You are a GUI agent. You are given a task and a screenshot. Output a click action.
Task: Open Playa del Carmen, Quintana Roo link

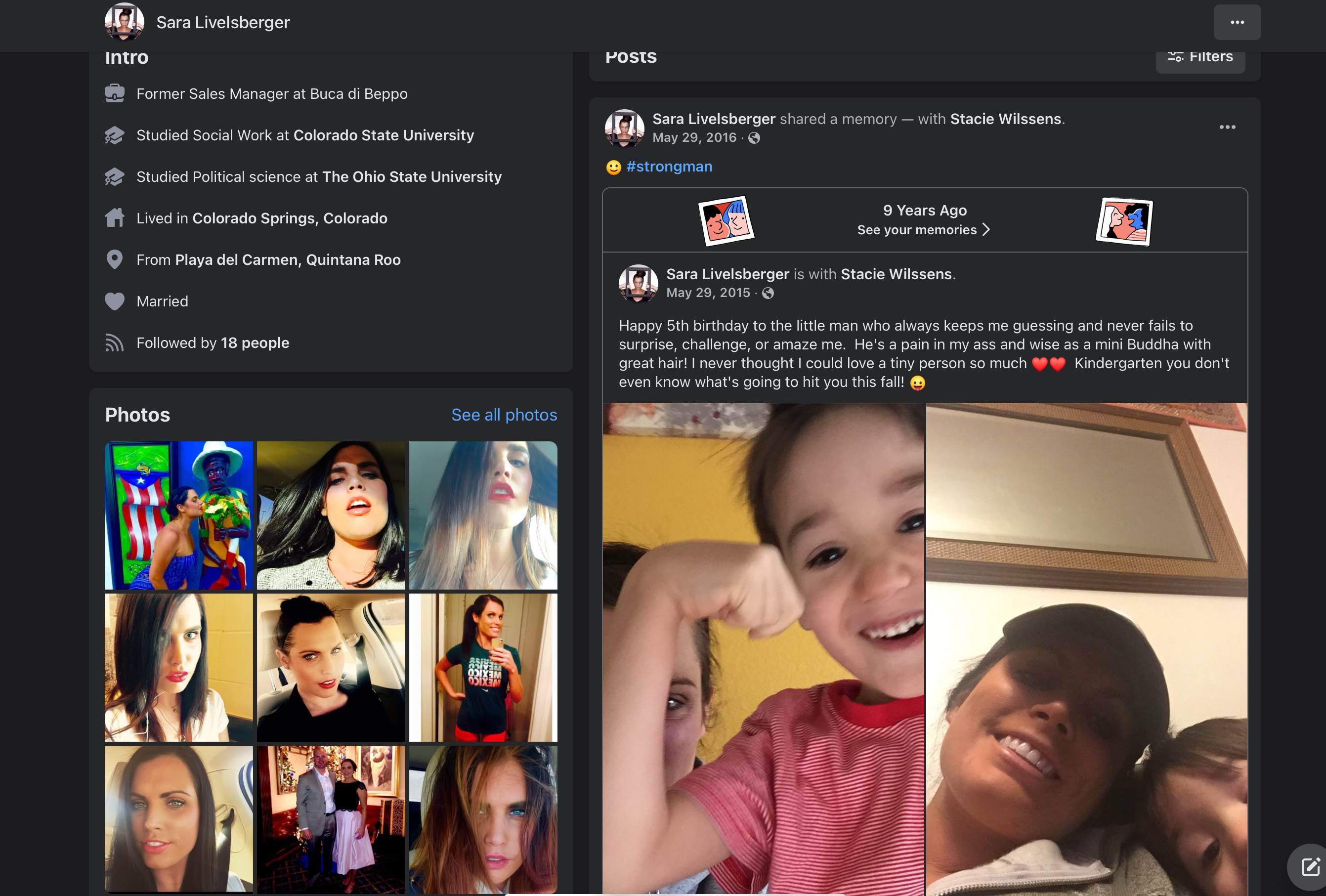288,259
